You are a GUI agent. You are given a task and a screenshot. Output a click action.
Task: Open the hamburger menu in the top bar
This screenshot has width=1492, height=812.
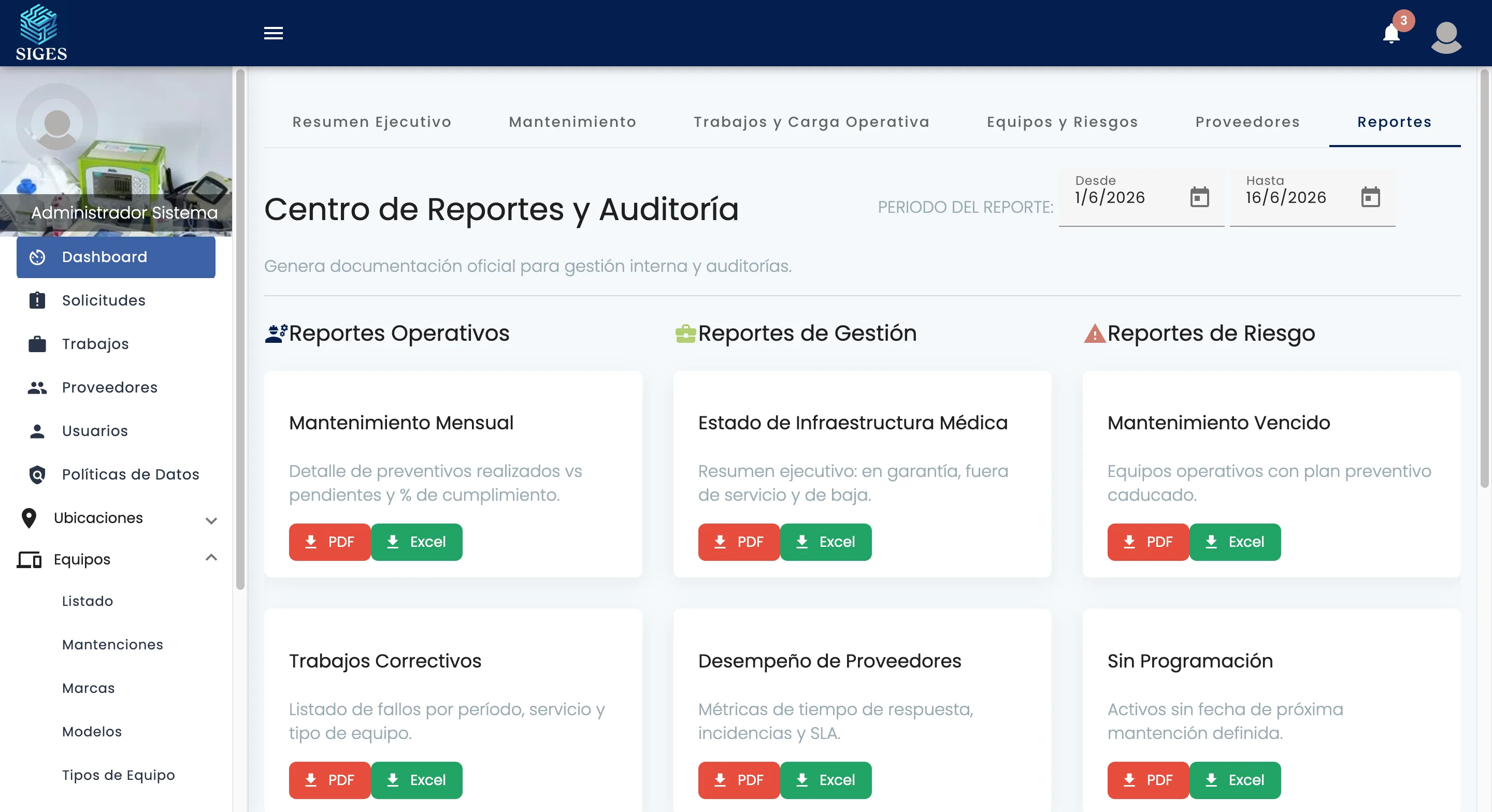click(274, 33)
